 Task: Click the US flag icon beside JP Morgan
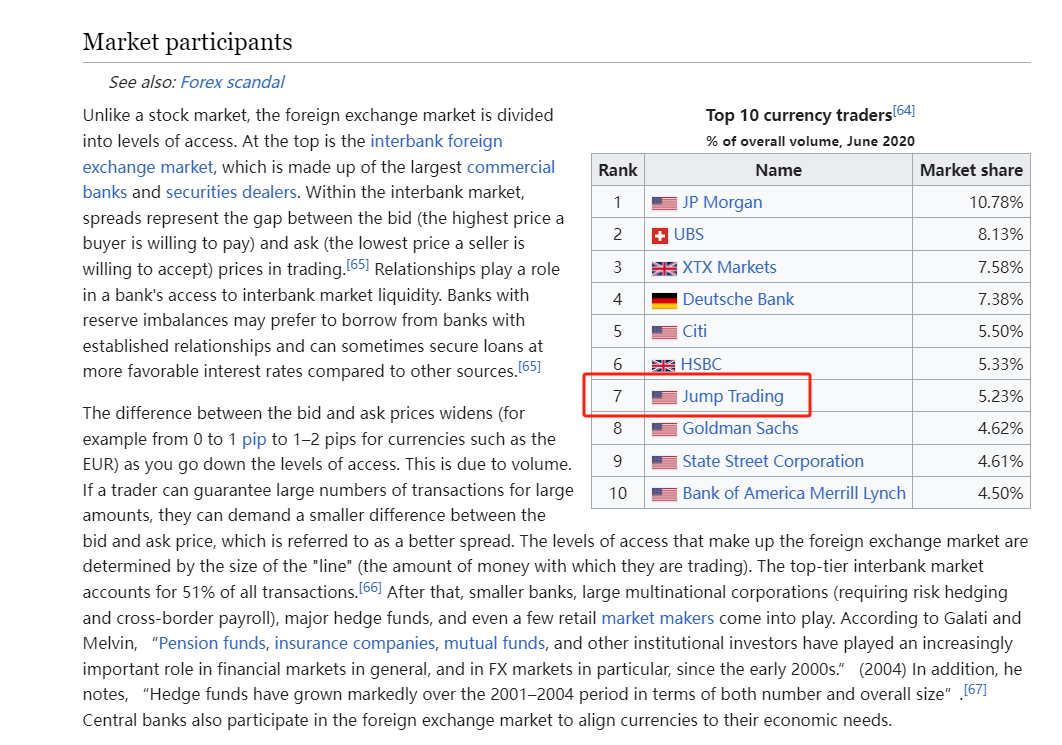[664, 203]
